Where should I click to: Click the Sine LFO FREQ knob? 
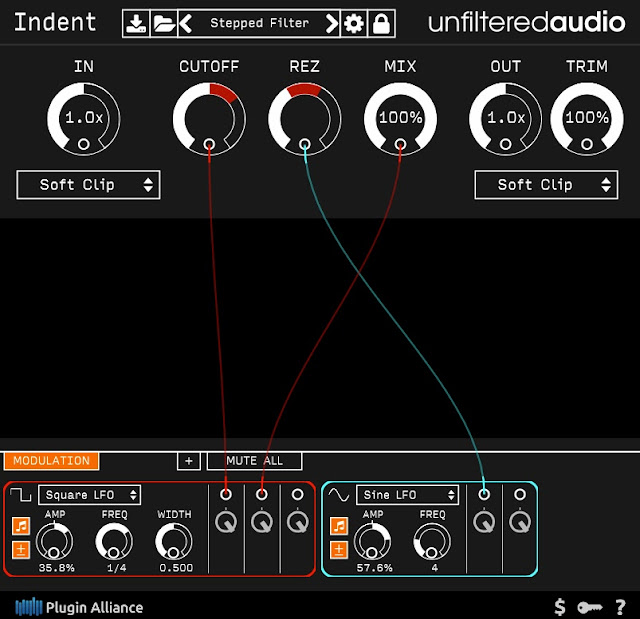[x=432, y=542]
